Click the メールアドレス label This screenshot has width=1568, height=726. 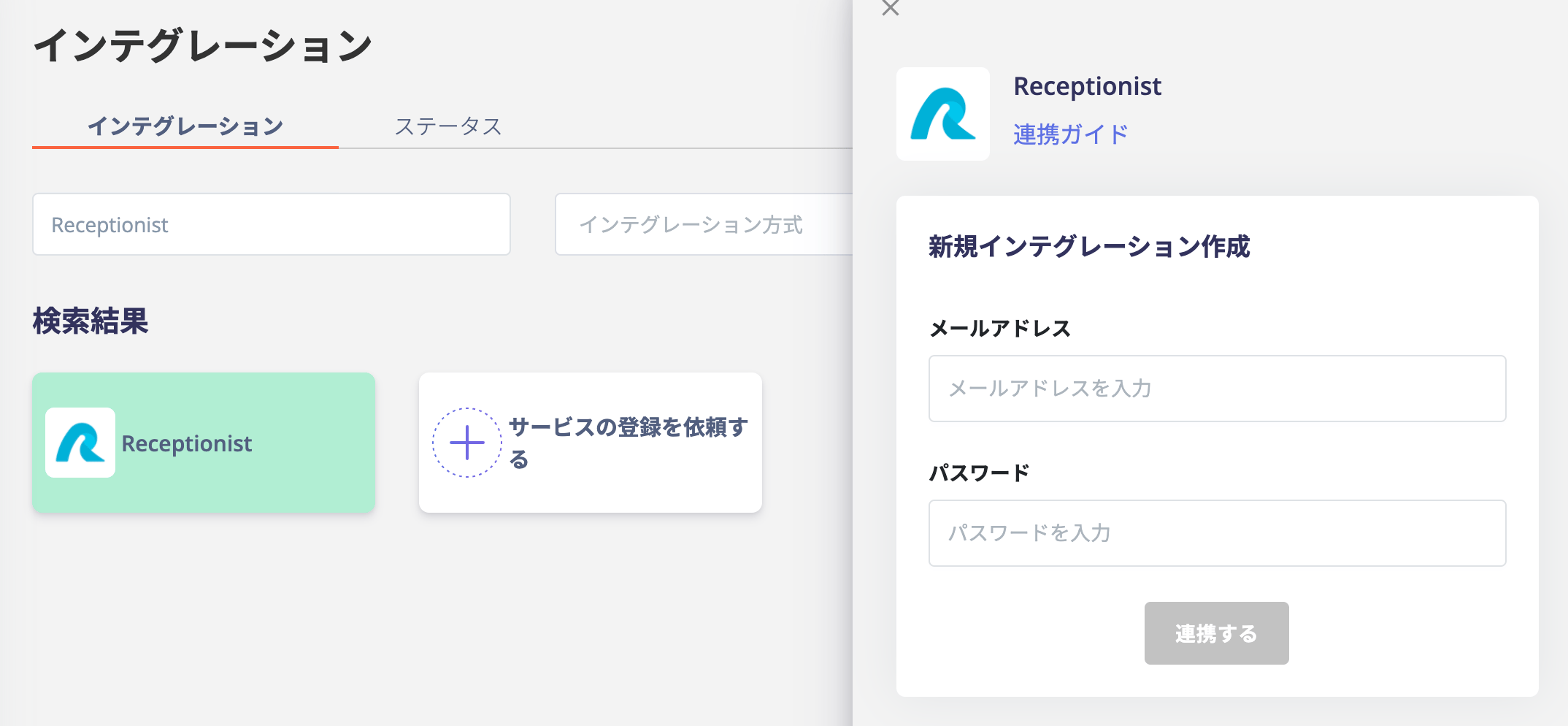[1000, 329]
